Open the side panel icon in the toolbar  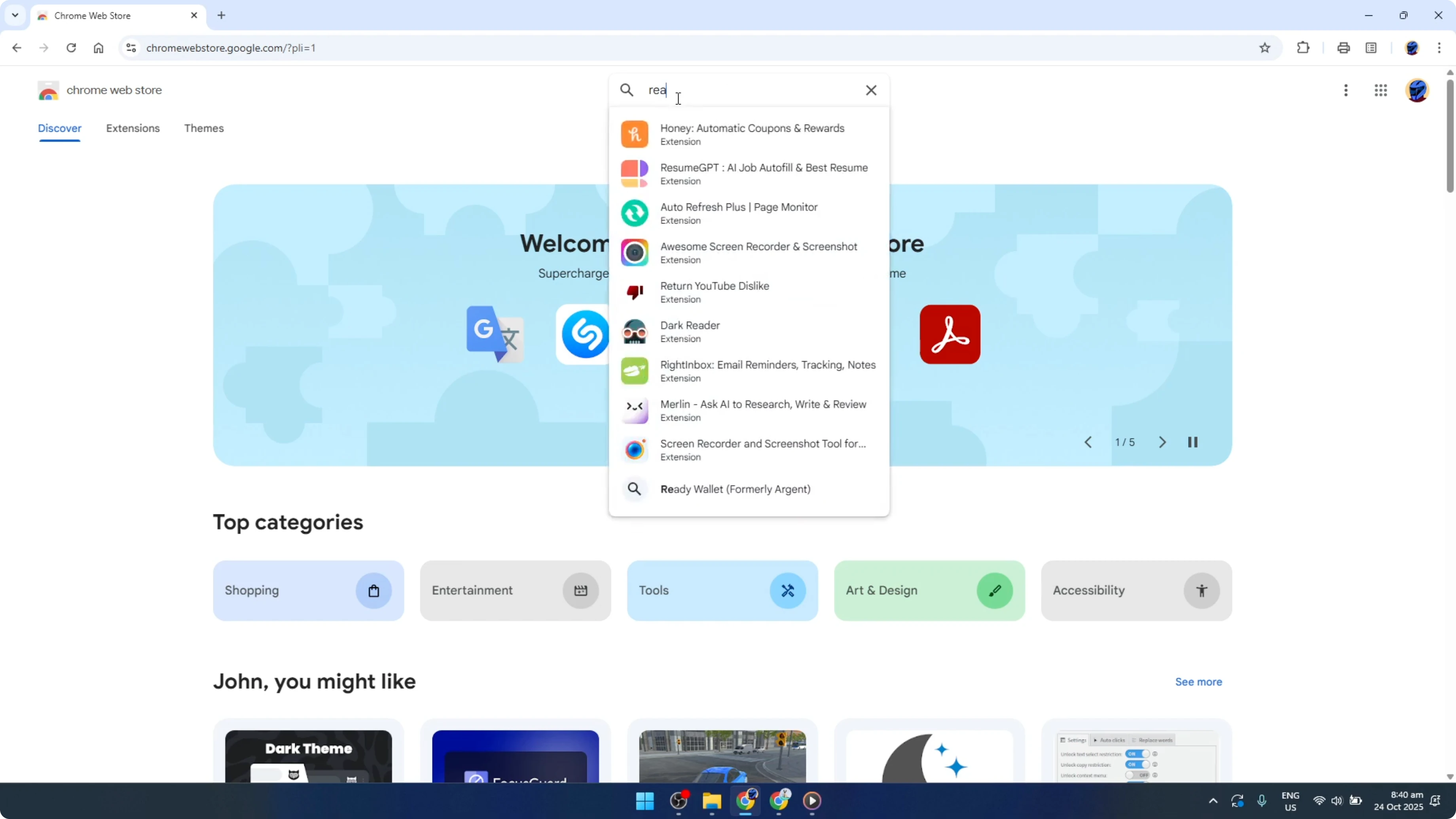point(1371,48)
